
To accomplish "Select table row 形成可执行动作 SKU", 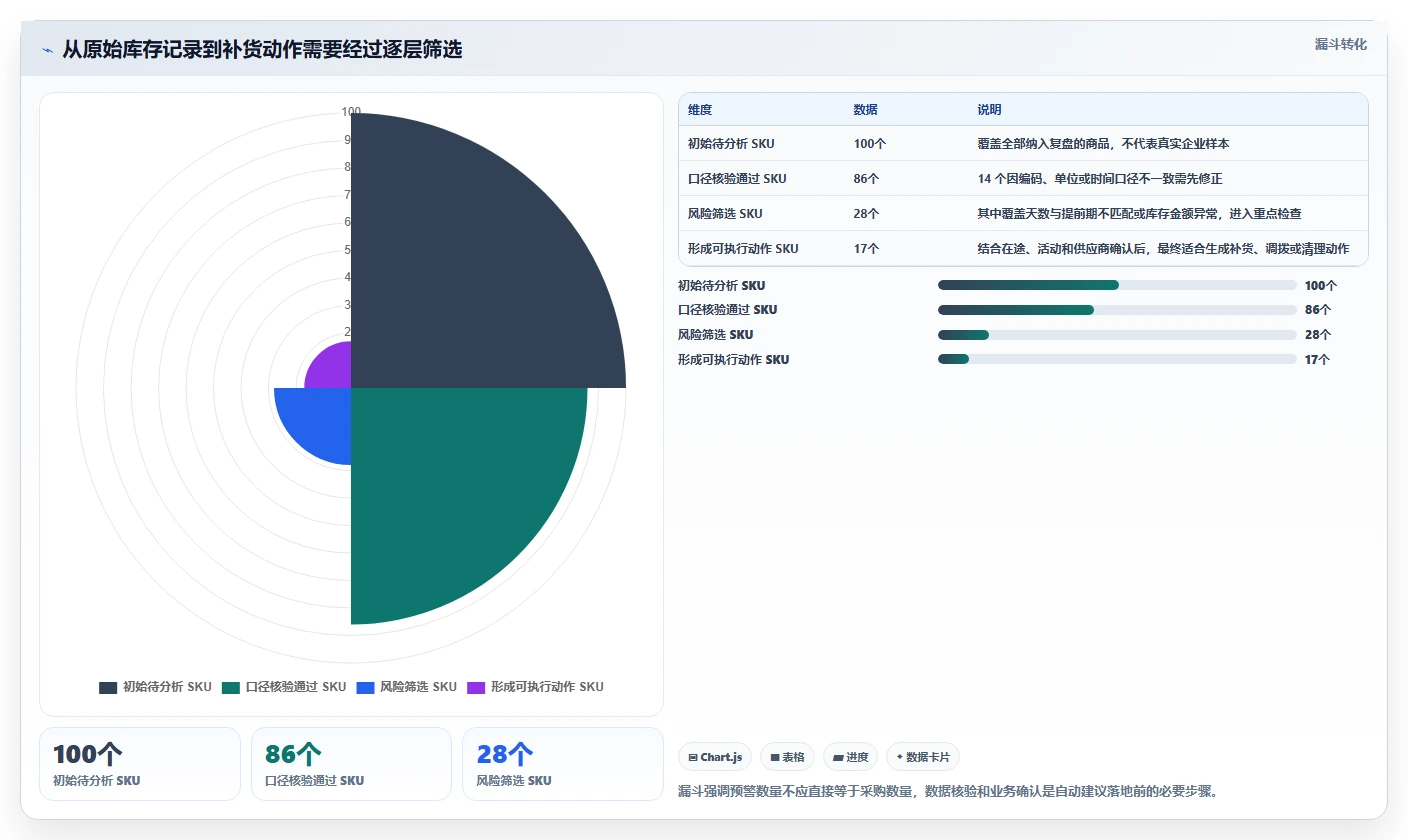I will pyautogui.click(x=1023, y=249).
